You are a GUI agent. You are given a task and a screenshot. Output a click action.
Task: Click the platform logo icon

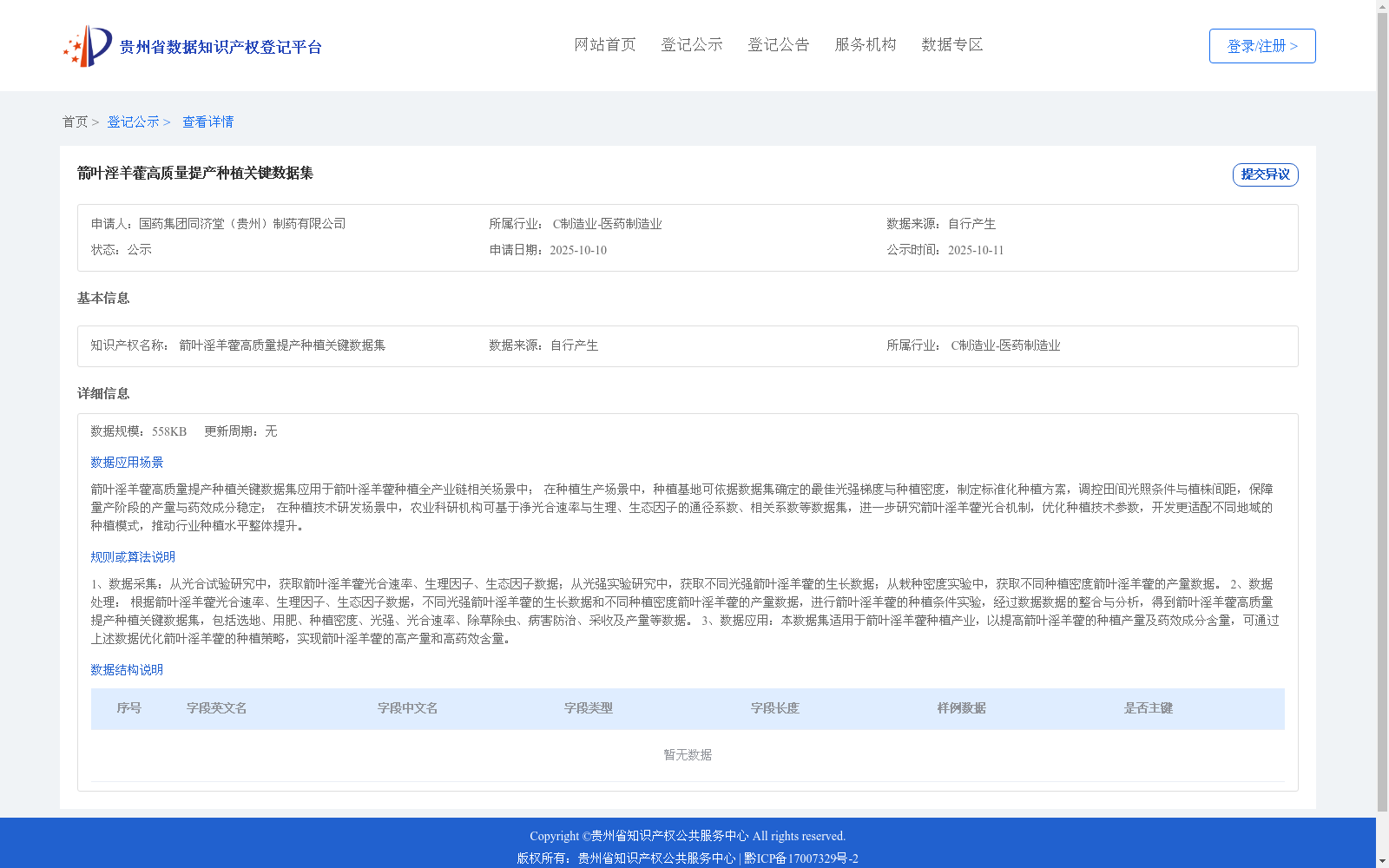coord(88,46)
